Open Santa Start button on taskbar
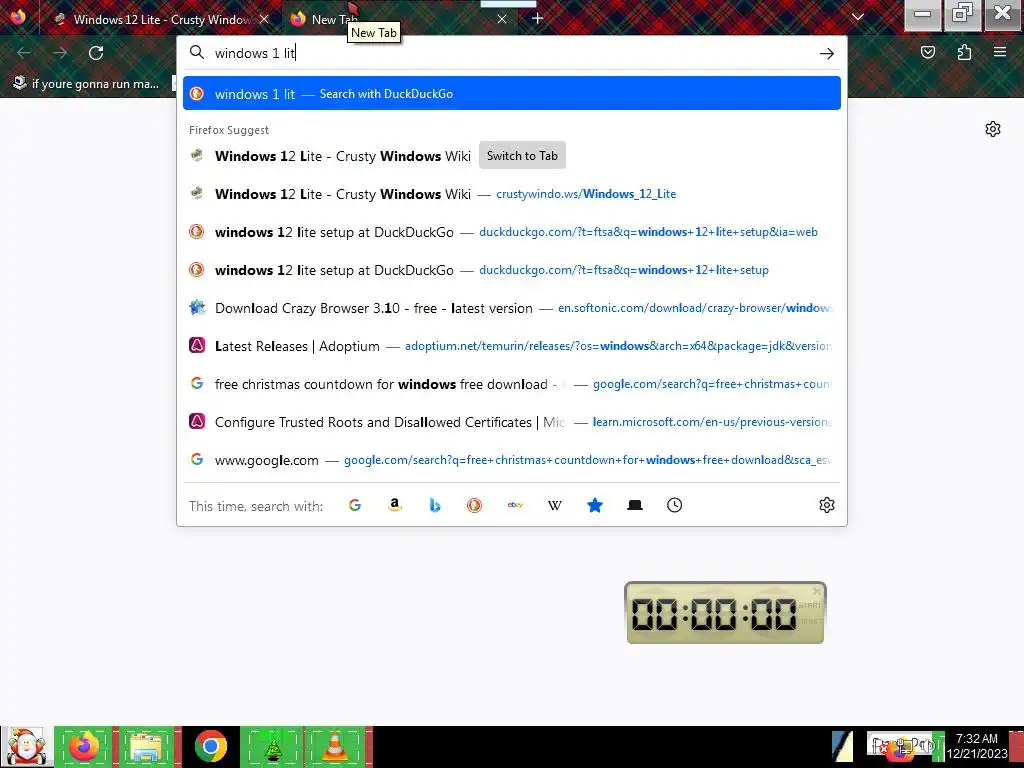Viewport: 1024px width, 768px height. (26, 746)
